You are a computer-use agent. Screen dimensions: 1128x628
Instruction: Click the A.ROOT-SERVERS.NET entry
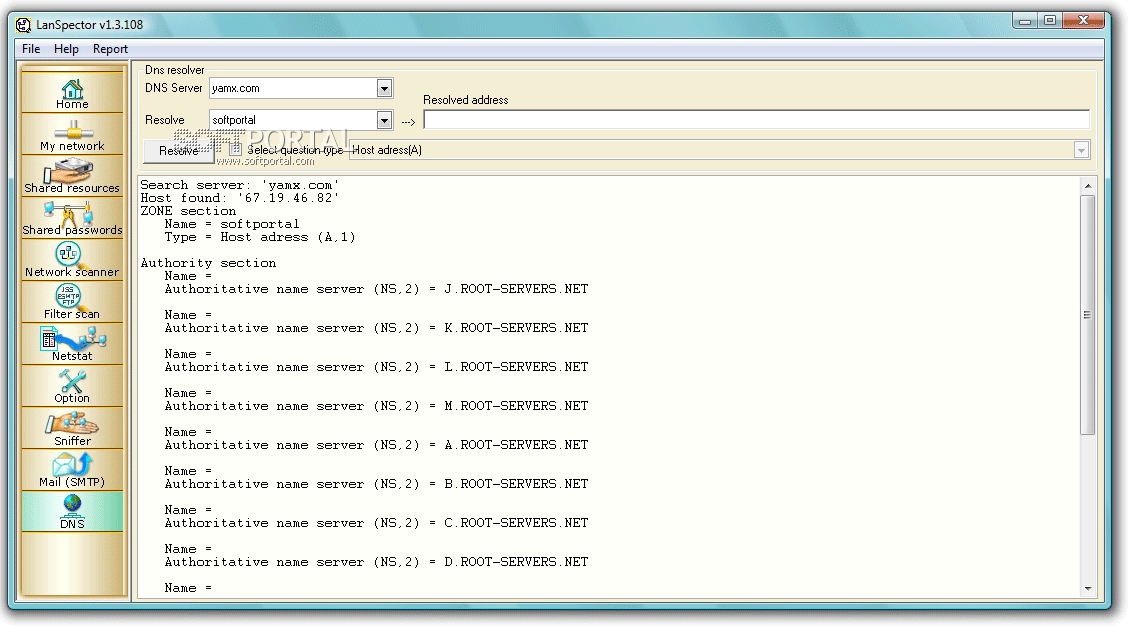point(376,445)
